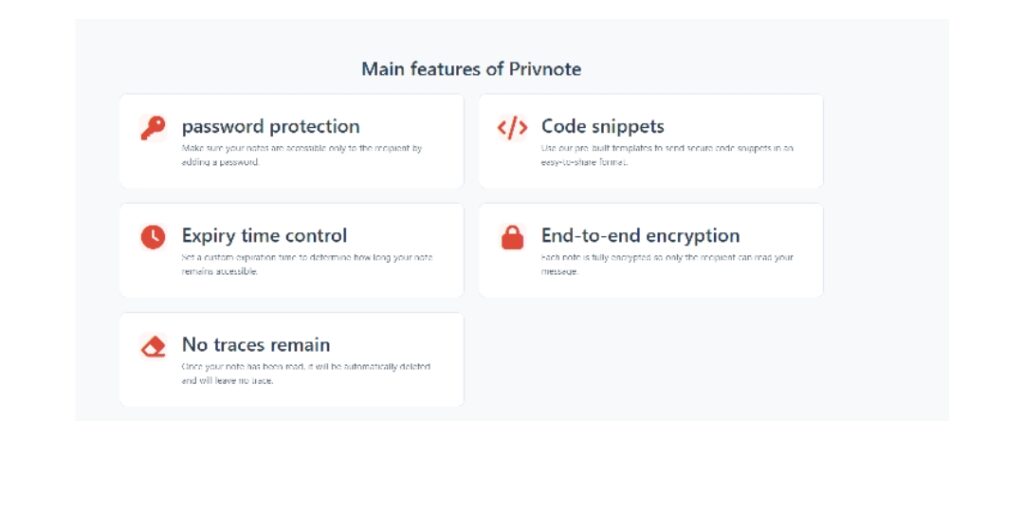The width and height of the screenshot is (1024, 513).
Task: Click the red key icon
Action: [153, 128]
